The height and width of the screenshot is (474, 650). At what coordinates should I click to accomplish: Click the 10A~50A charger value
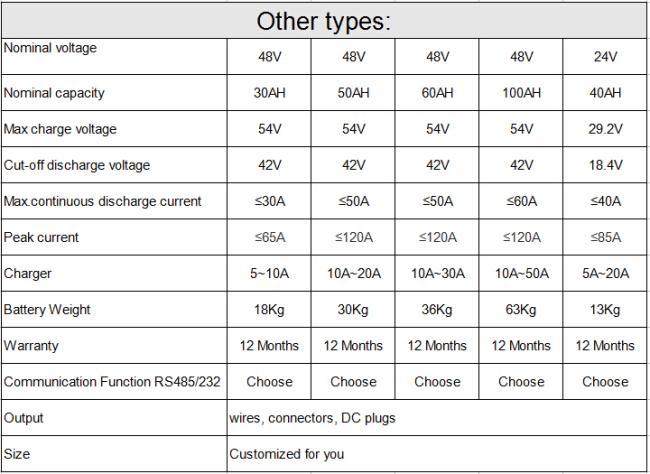521,273
